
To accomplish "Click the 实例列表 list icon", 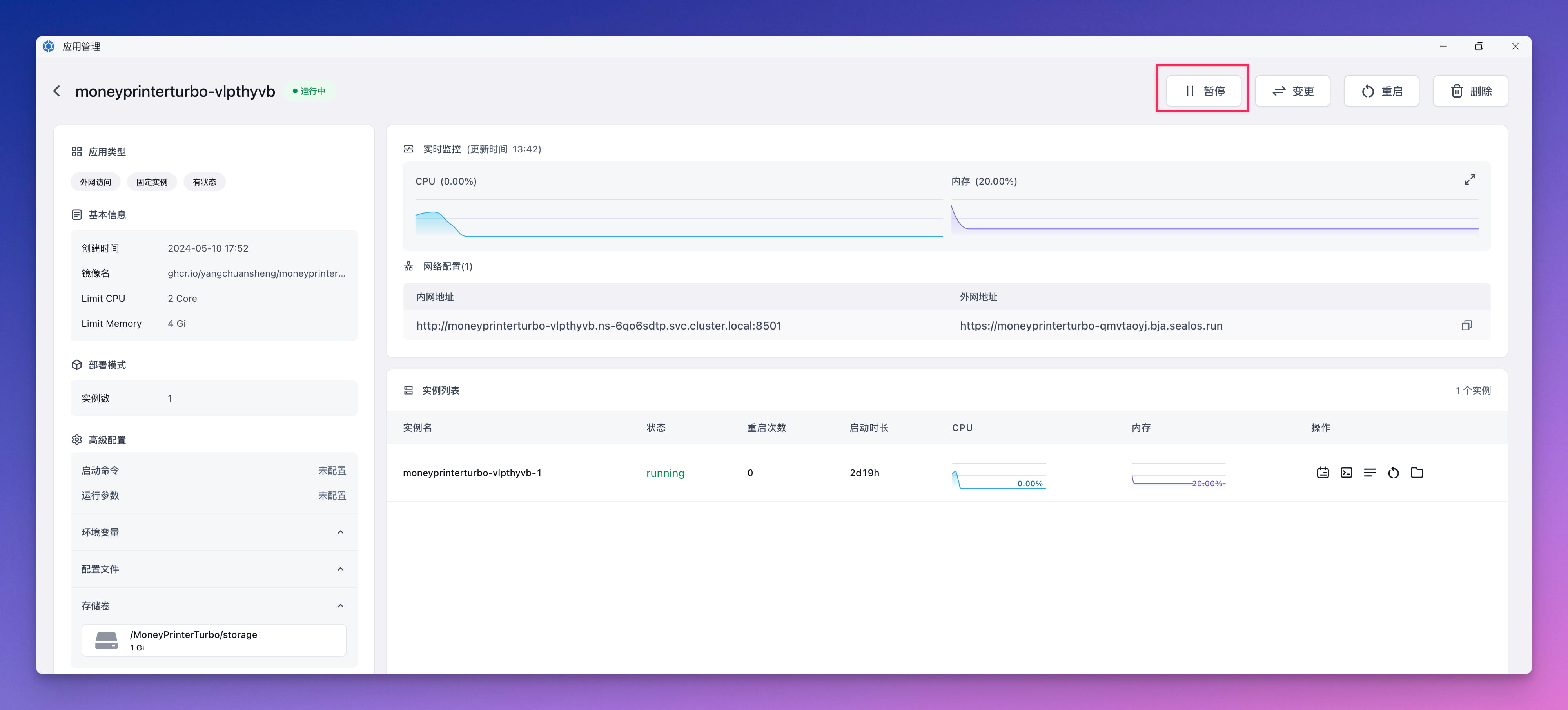I will 408,391.
